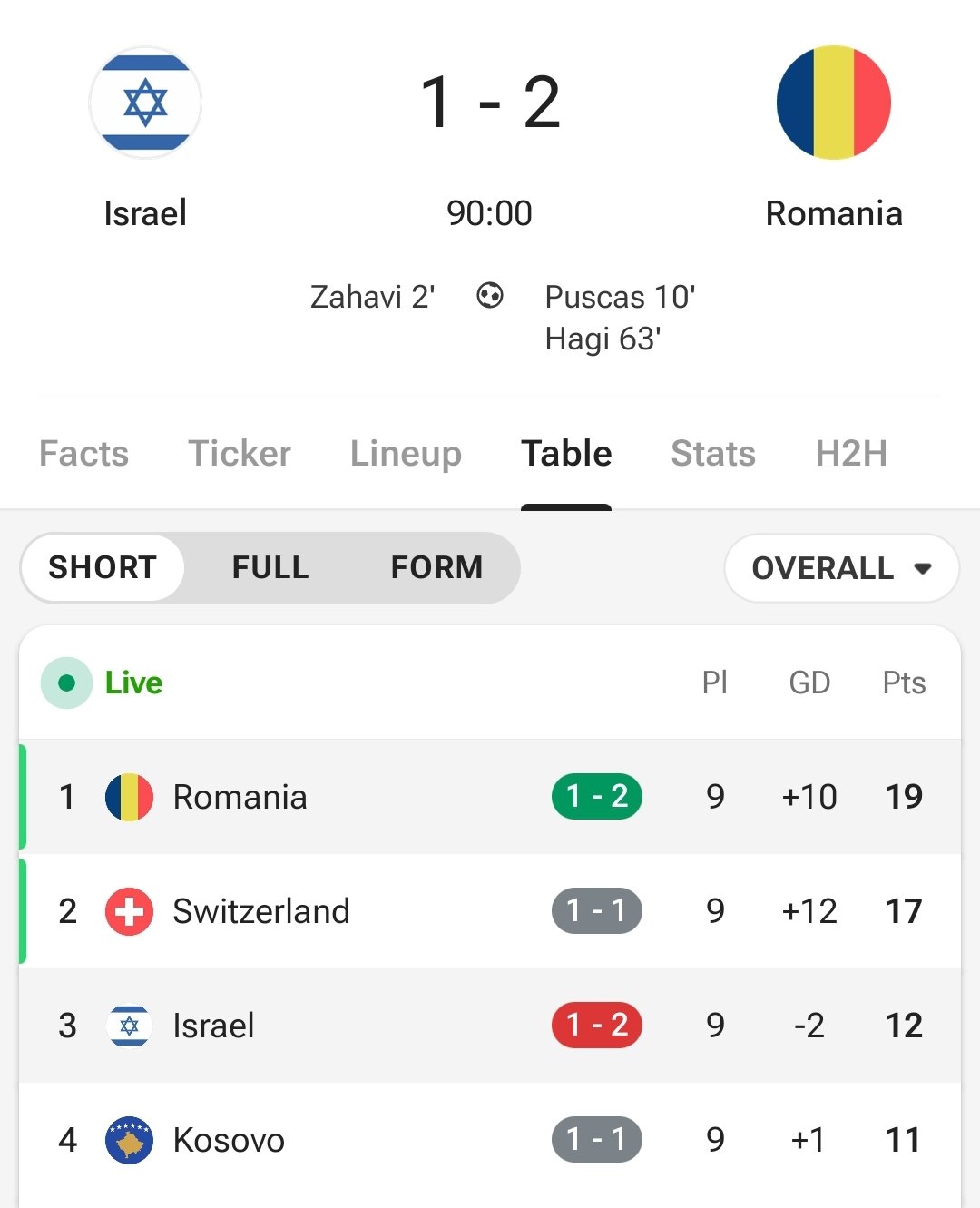Tap the Israel flag crest in header
Viewport: 980px width, 1208px height.
145,103
